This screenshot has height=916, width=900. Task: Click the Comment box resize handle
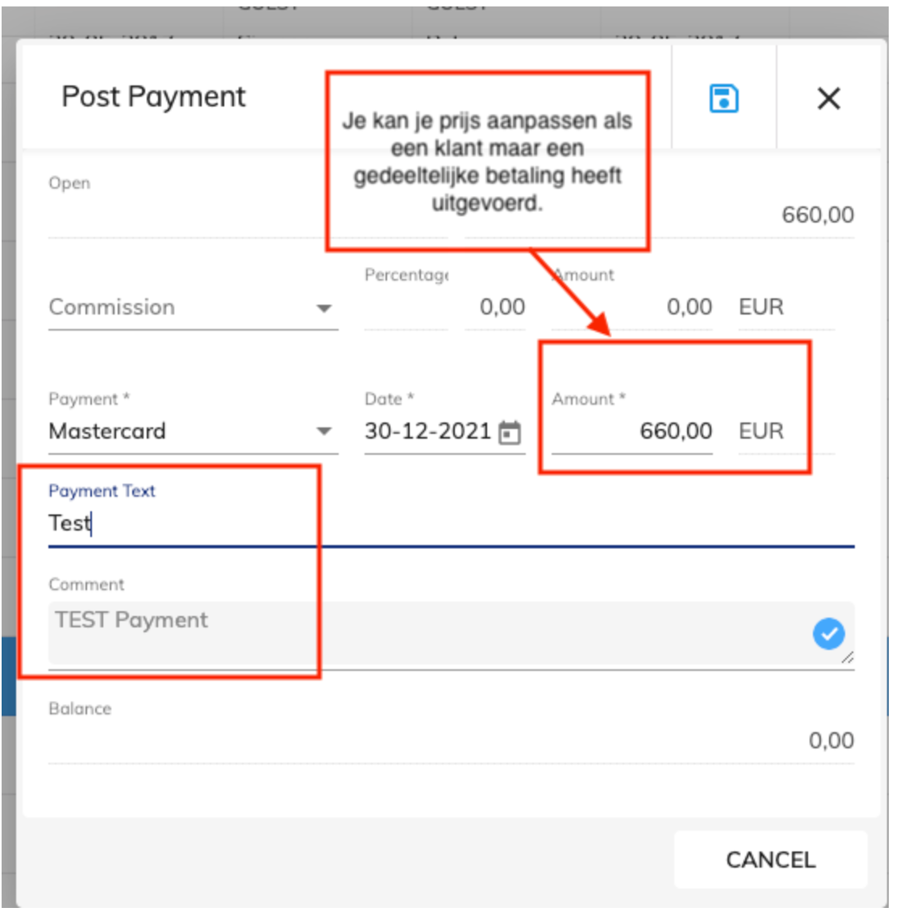(847, 657)
